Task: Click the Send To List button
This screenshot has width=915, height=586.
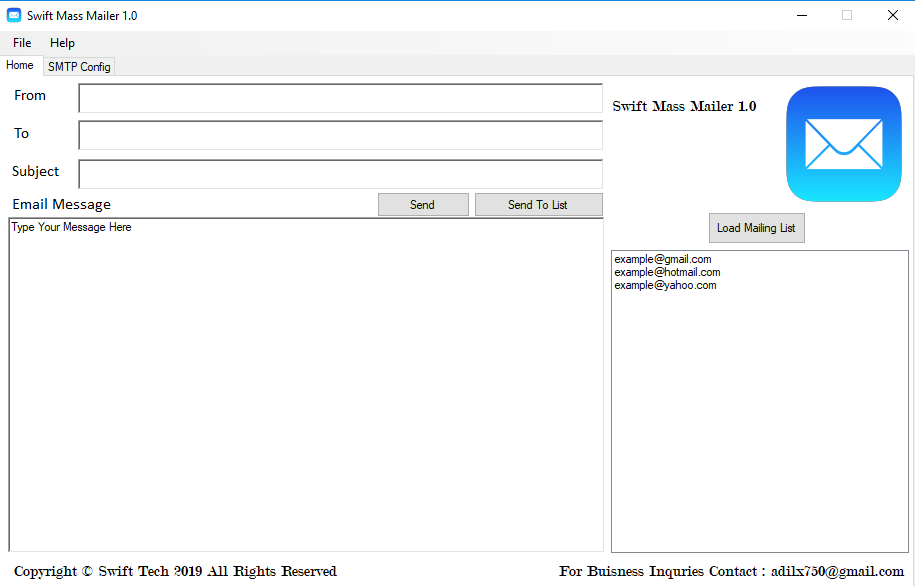Action: coord(538,205)
